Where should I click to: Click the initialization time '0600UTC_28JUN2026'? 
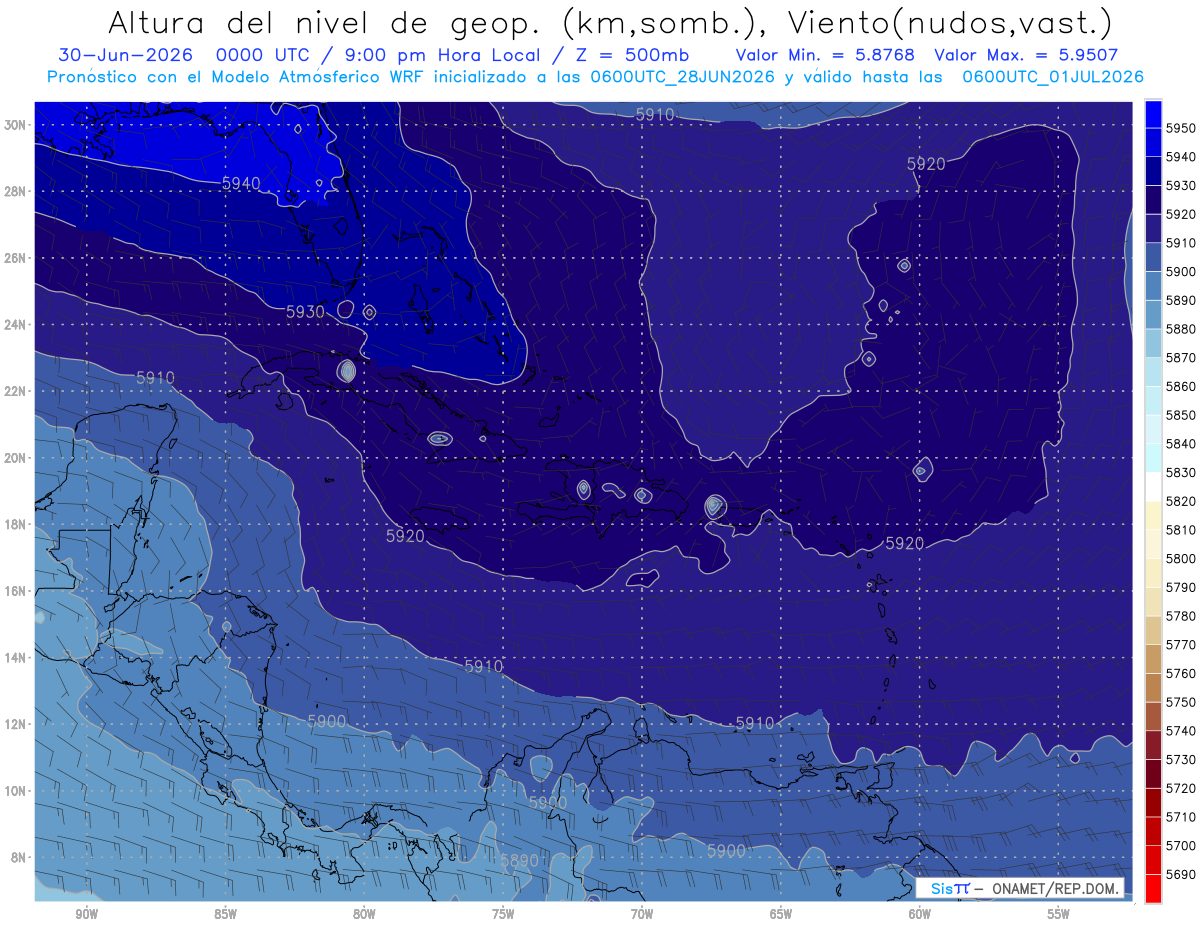pyautogui.click(x=682, y=76)
